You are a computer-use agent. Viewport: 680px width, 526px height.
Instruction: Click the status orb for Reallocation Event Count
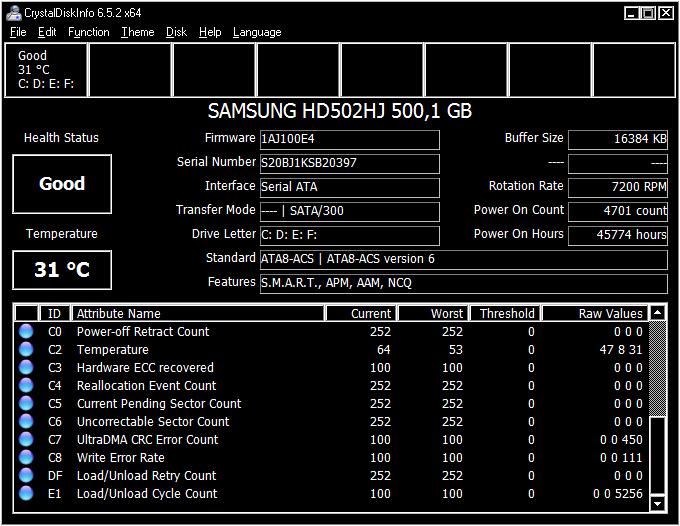pos(26,386)
